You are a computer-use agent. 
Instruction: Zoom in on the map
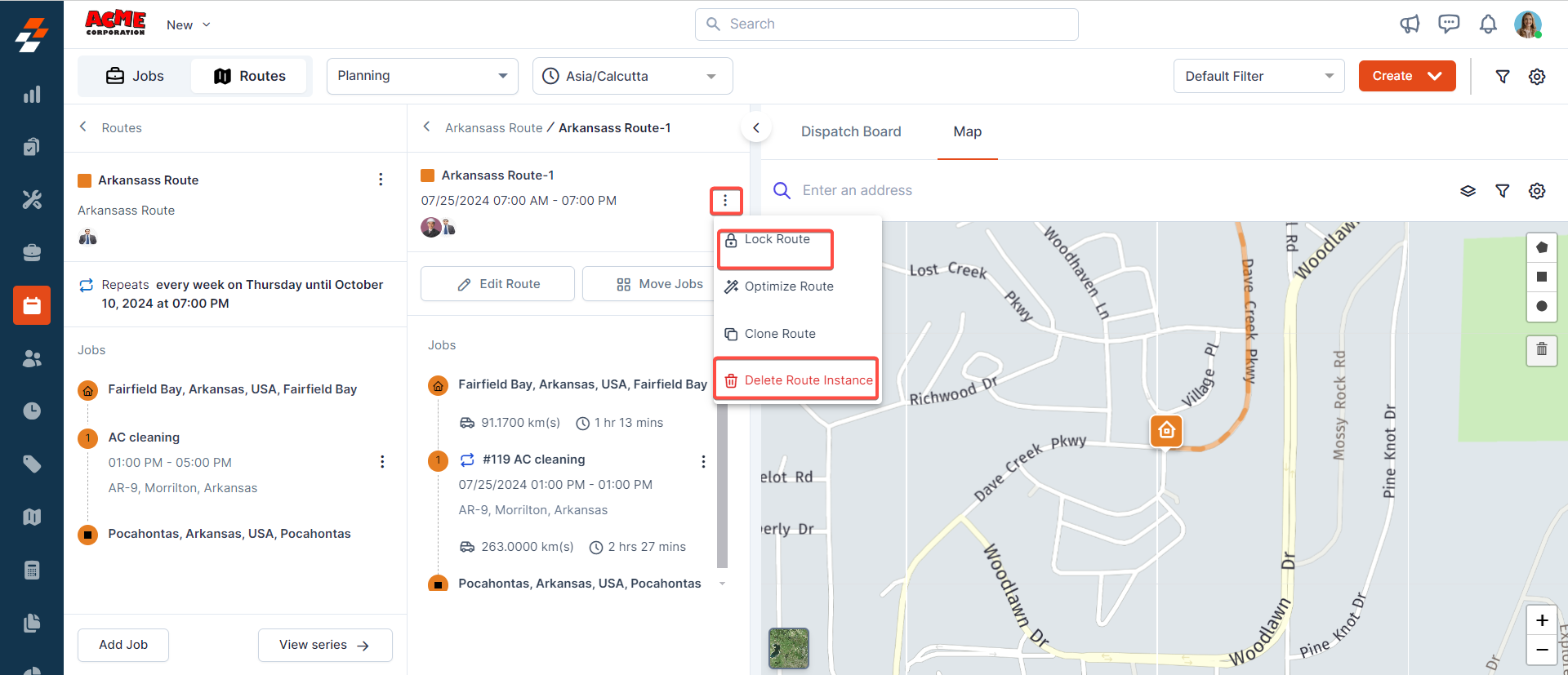[1542, 620]
